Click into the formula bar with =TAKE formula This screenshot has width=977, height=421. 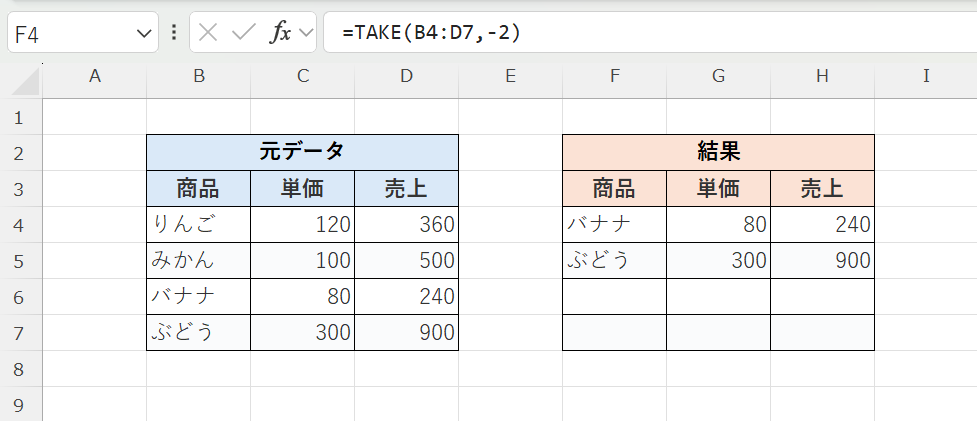tap(650, 33)
